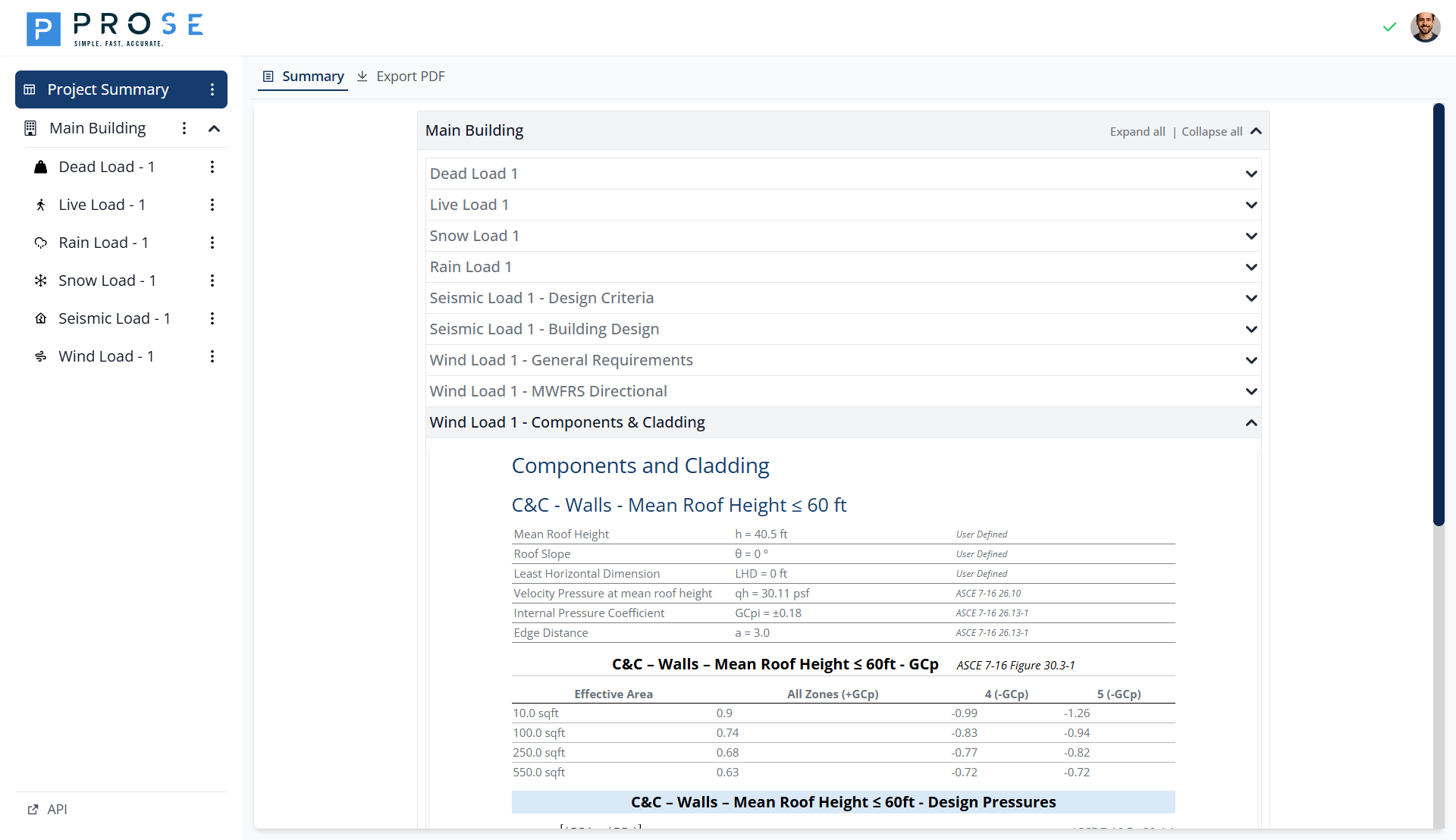1456x840 pixels.
Task: Open the Main Building three-dot menu
Action: coord(184,128)
